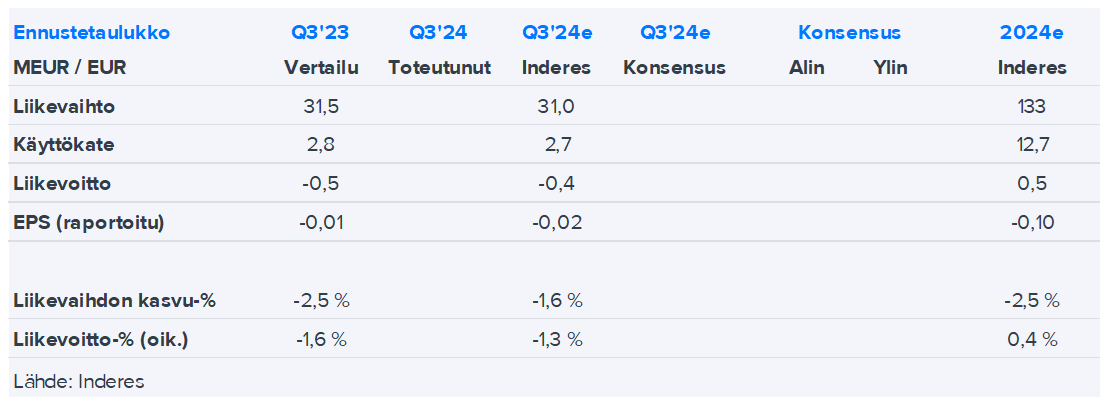The image size is (1108, 405).
Task: Click the Alin consensus subheader
Action: tap(806, 68)
